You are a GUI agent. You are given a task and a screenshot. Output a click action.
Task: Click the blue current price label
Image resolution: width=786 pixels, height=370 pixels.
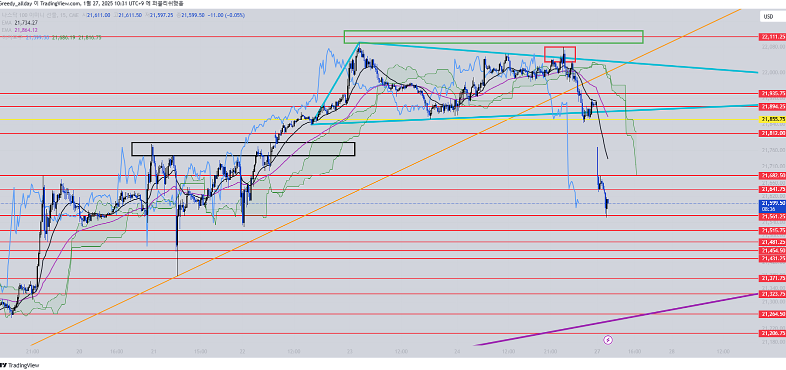772,206
